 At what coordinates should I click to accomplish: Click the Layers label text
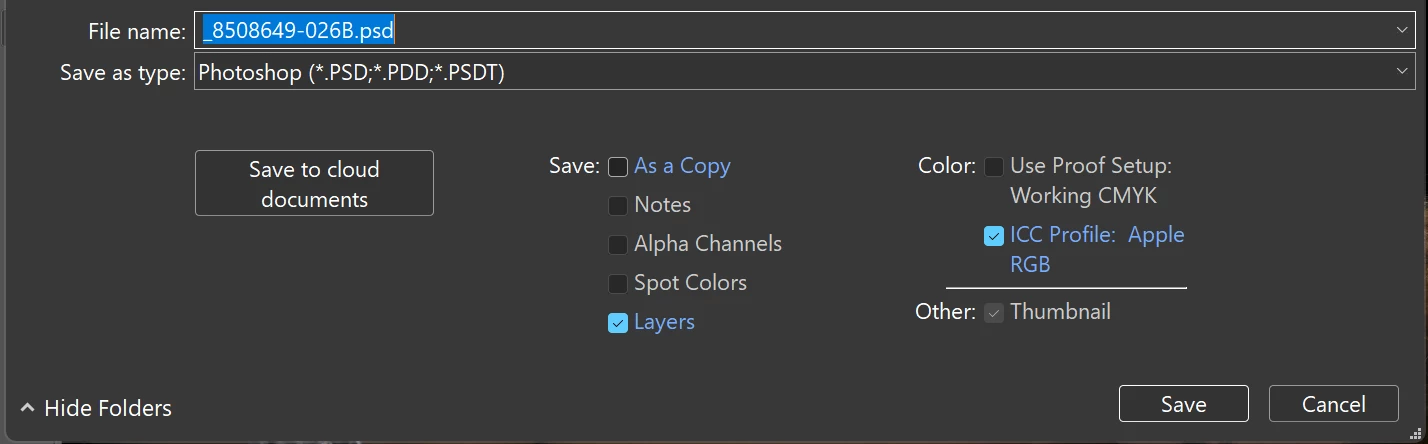[664, 322]
